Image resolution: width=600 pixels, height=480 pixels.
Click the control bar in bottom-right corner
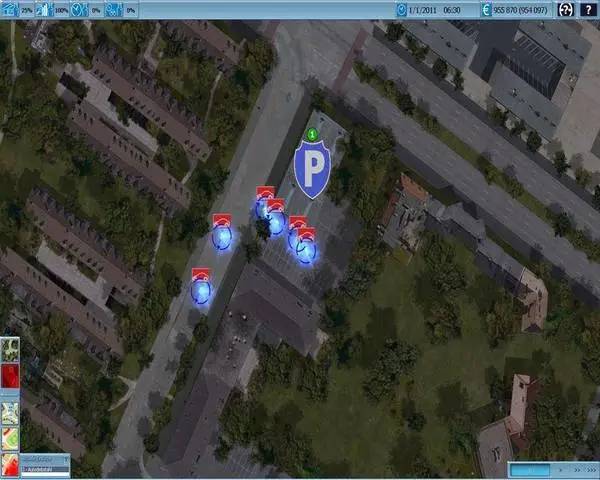tap(552, 468)
